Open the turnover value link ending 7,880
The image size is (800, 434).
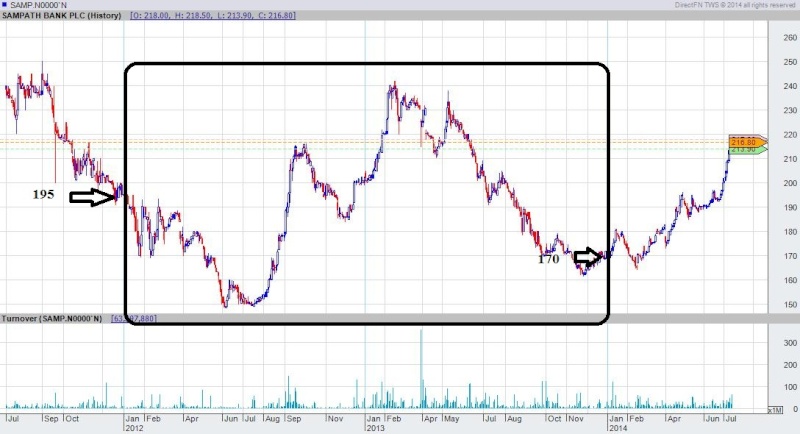134,318
